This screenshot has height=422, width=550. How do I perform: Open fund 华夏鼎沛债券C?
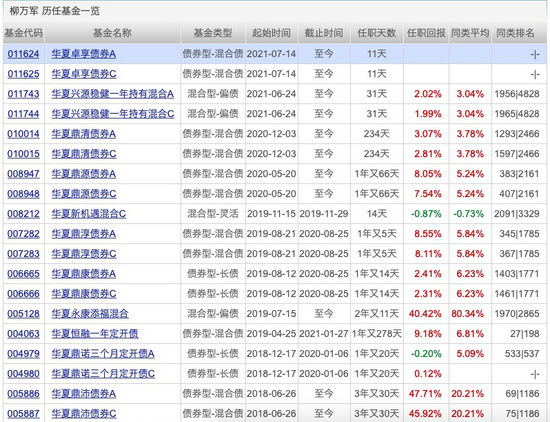click(x=84, y=414)
